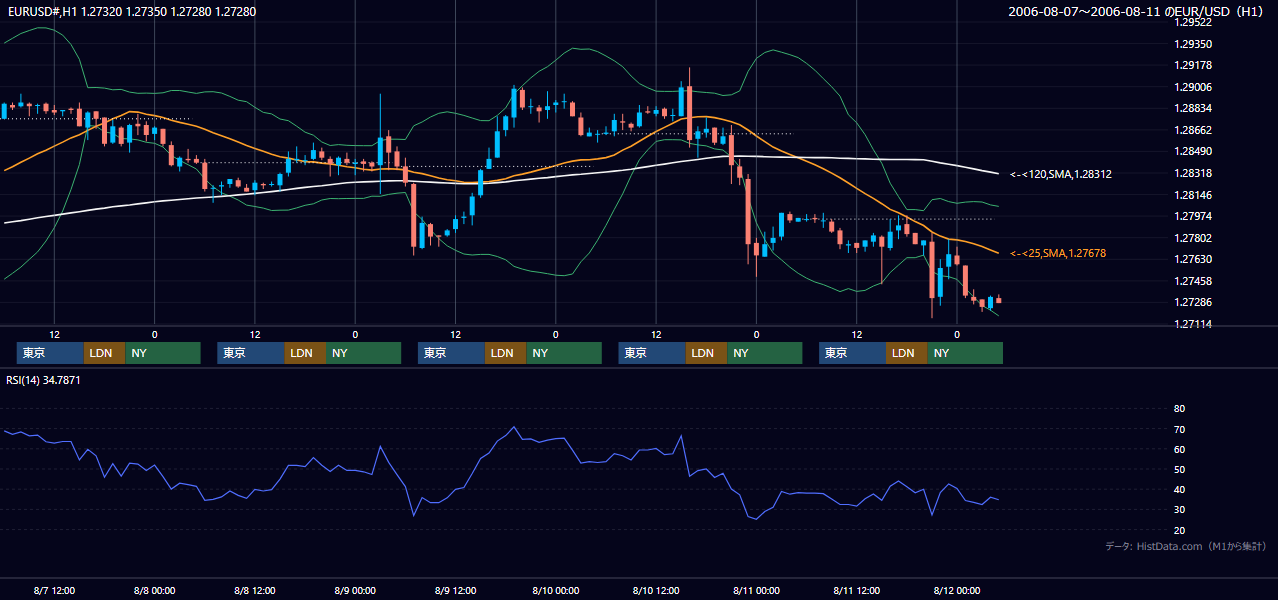The width and height of the screenshot is (1278, 600).
Task: Click price axis value 1.29178
Action: pyautogui.click(x=1193, y=66)
